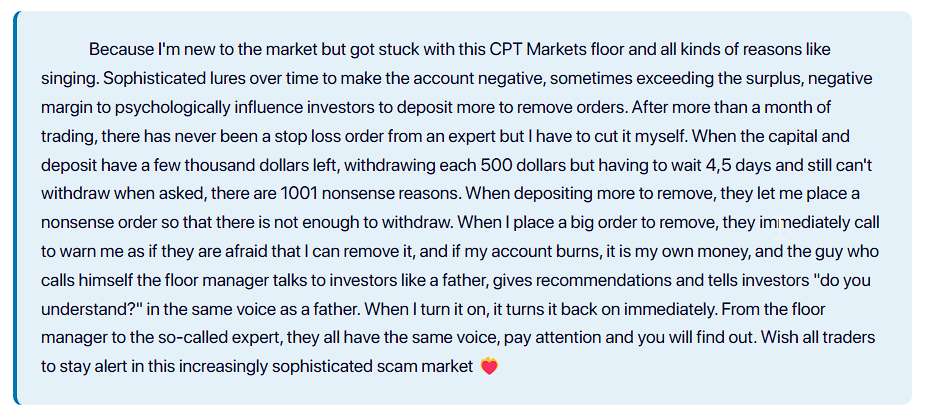936x417 pixels.
Task: Click the word "singing" starting the second line
Action: click(x=69, y=79)
